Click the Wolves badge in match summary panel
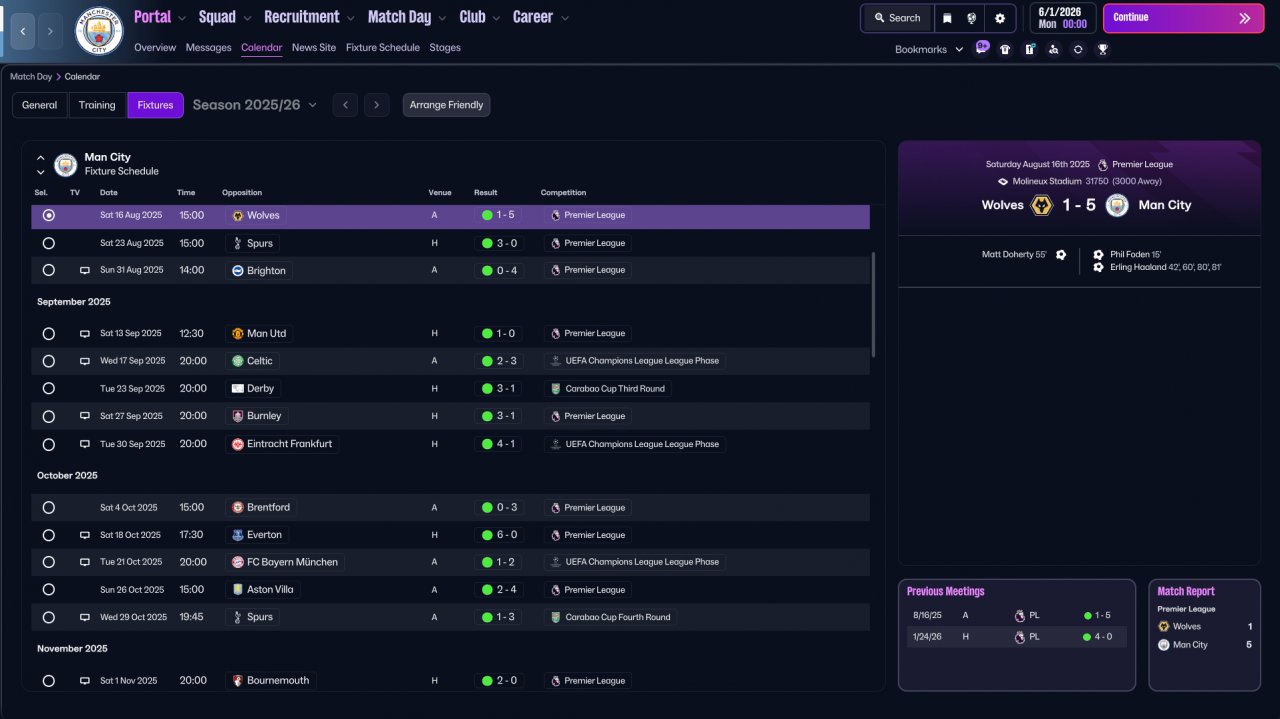This screenshot has width=1280, height=719. (x=1042, y=205)
